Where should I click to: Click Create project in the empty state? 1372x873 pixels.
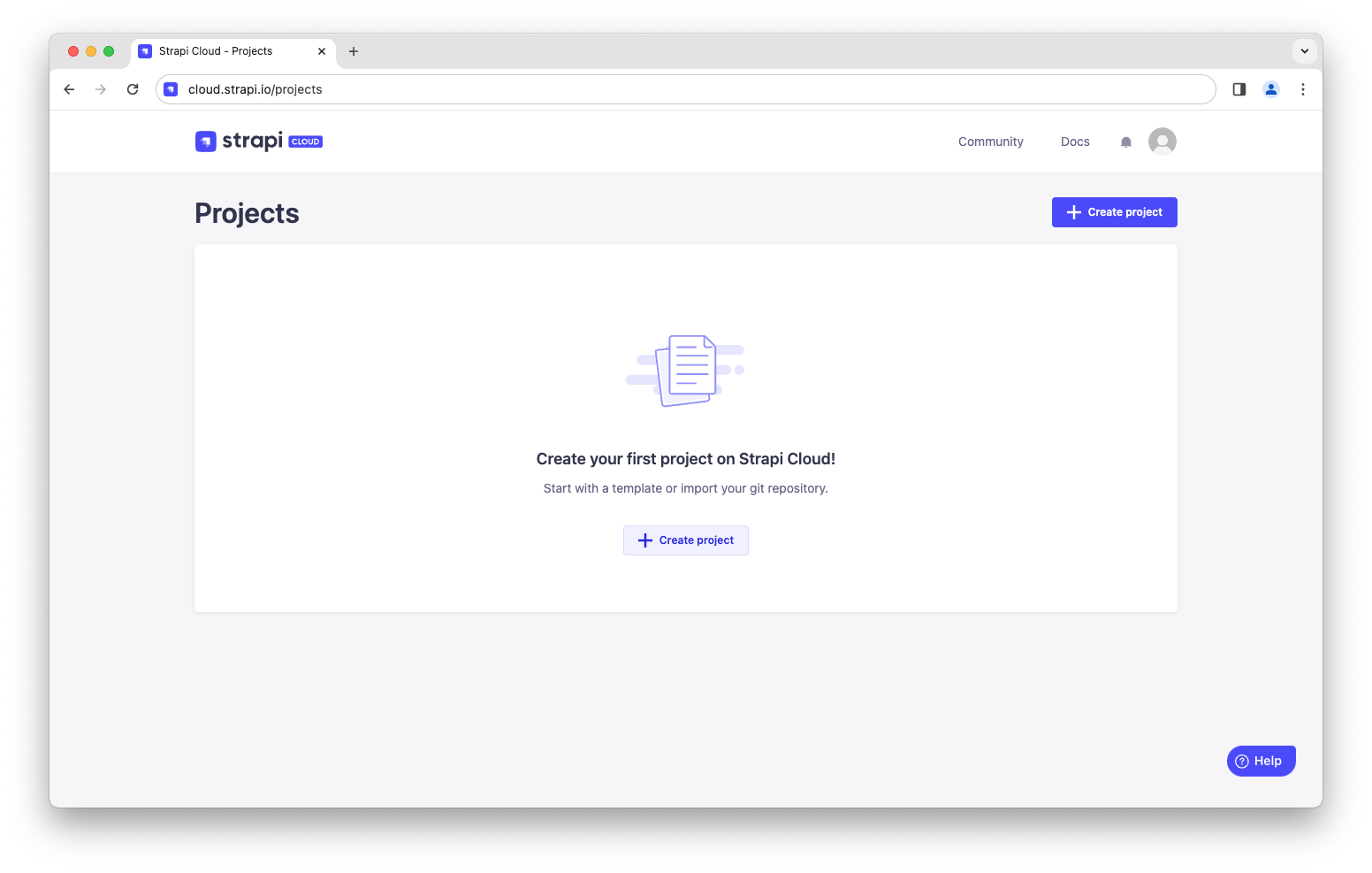click(x=685, y=540)
